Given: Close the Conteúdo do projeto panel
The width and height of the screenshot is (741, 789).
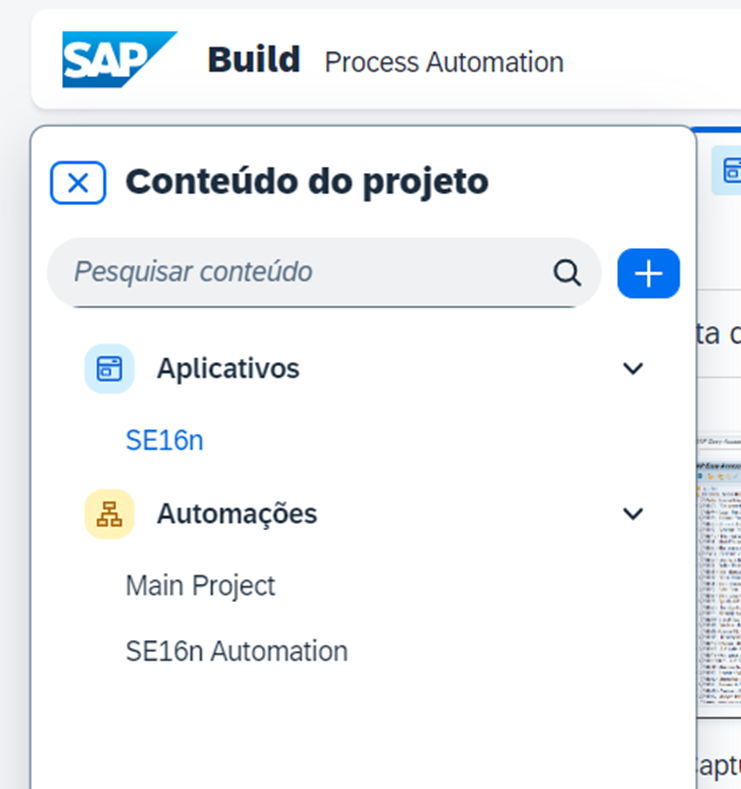Looking at the screenshot, I should pos(78,183).
